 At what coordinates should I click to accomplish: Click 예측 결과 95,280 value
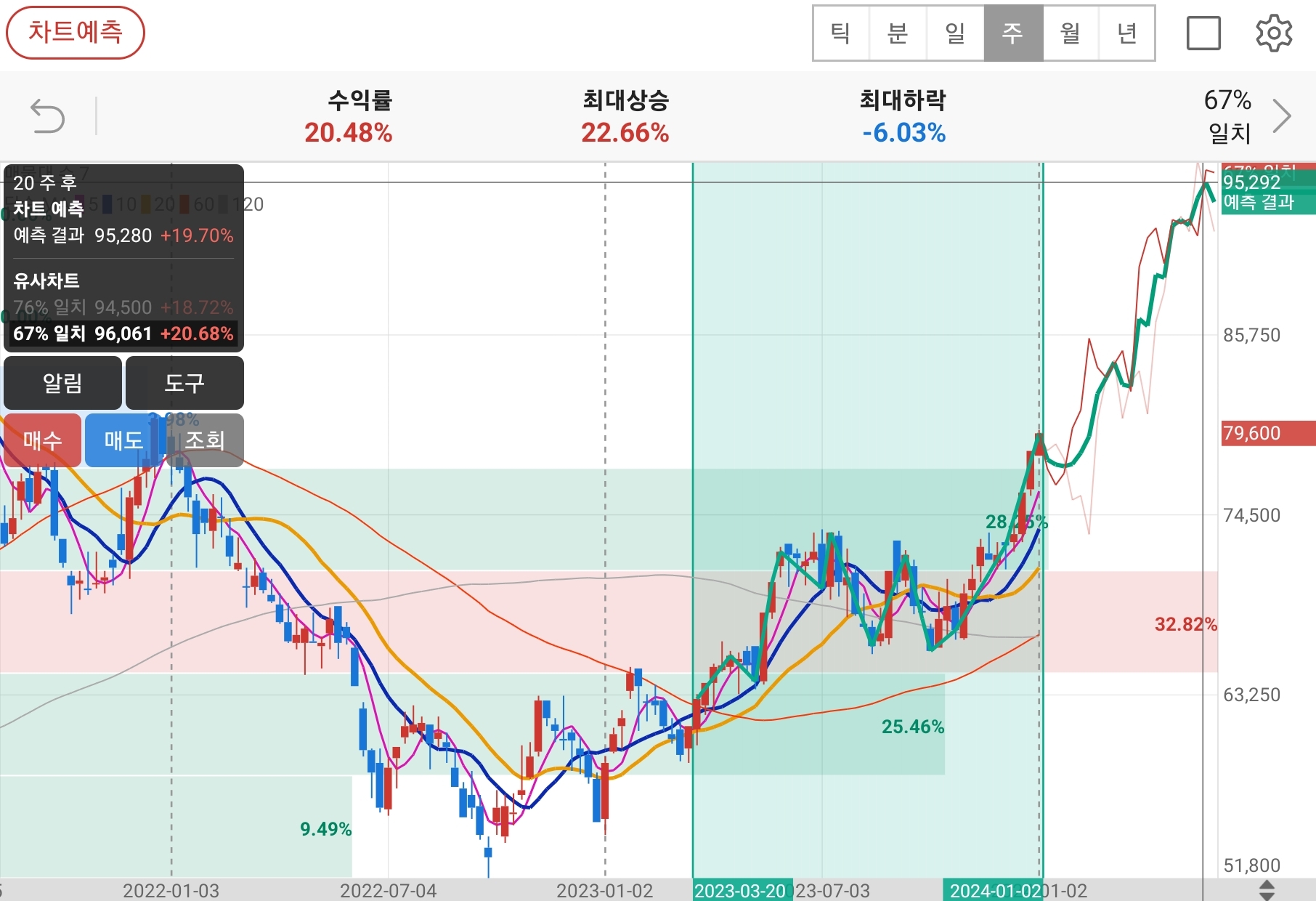point(123,235)
